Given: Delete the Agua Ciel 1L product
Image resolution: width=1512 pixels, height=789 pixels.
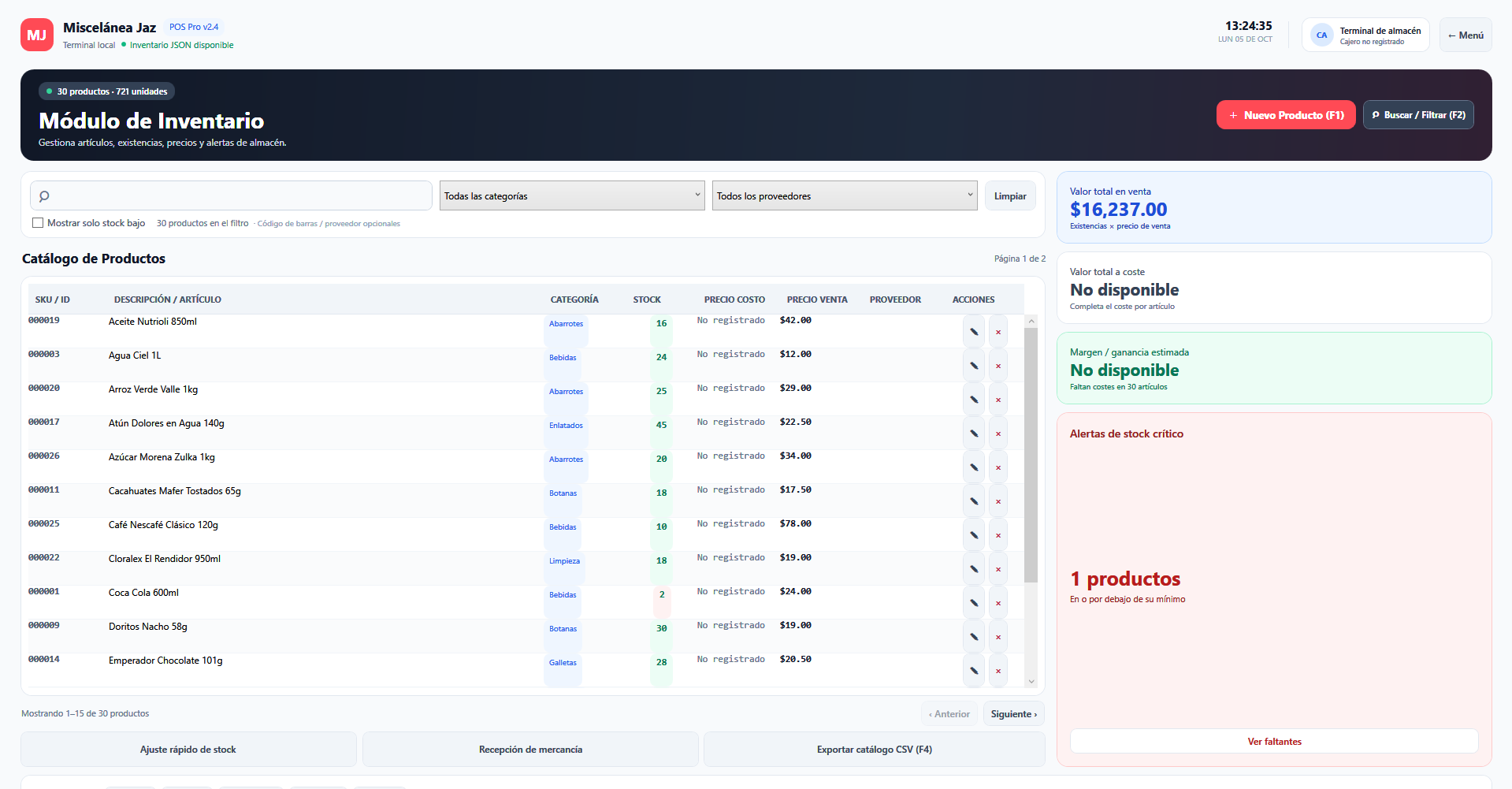Looking at the screenshot, I should (x=998, y=366).
